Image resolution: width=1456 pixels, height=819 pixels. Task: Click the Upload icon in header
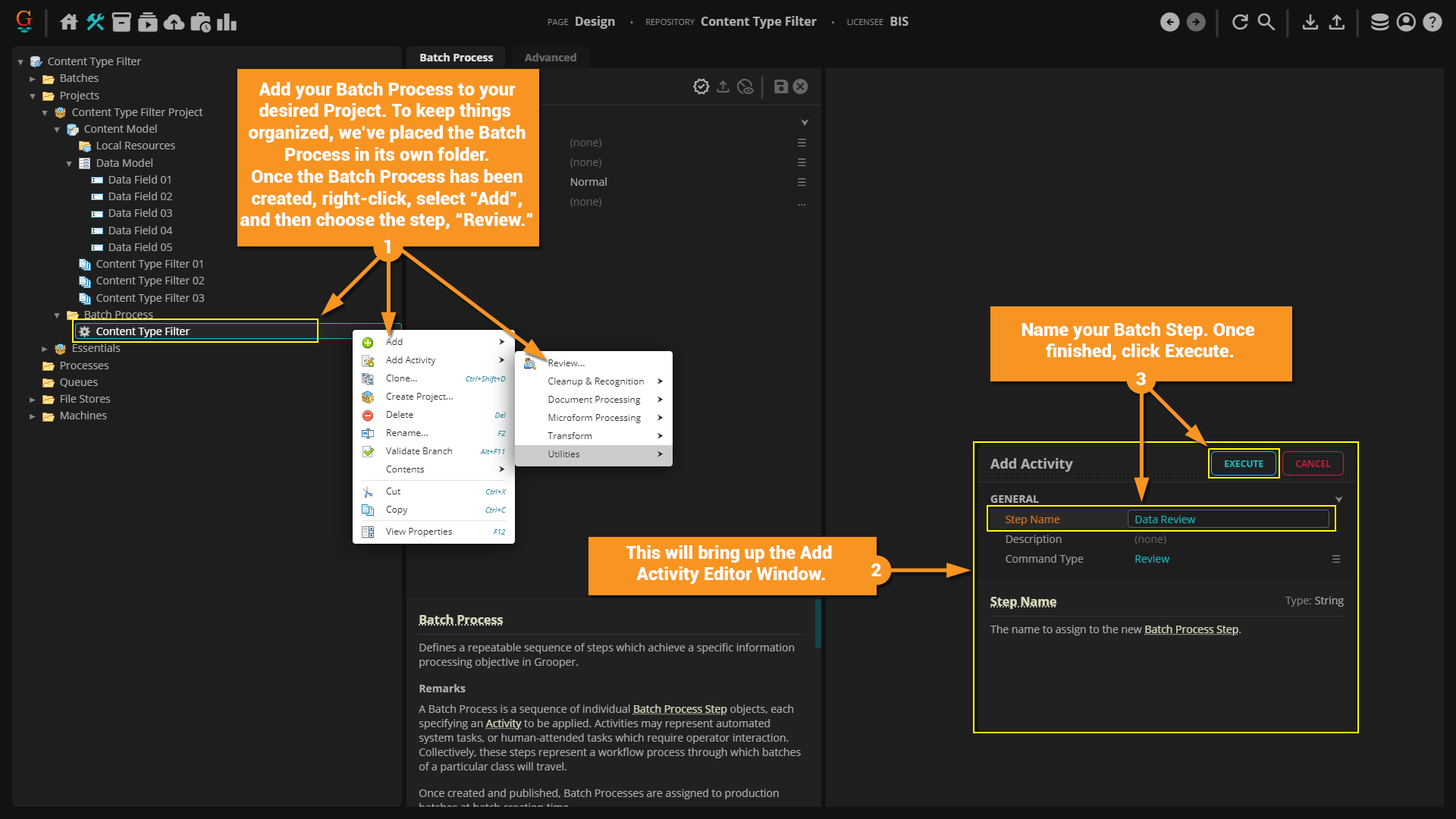(1337, 22)
